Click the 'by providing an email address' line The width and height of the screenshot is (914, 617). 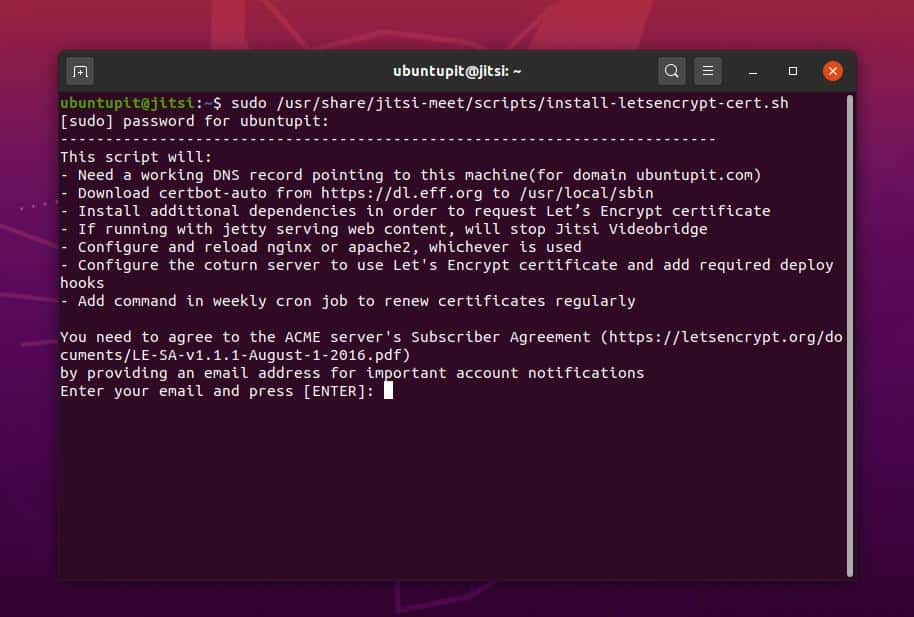pyautogui.click(x=352, y=373)
